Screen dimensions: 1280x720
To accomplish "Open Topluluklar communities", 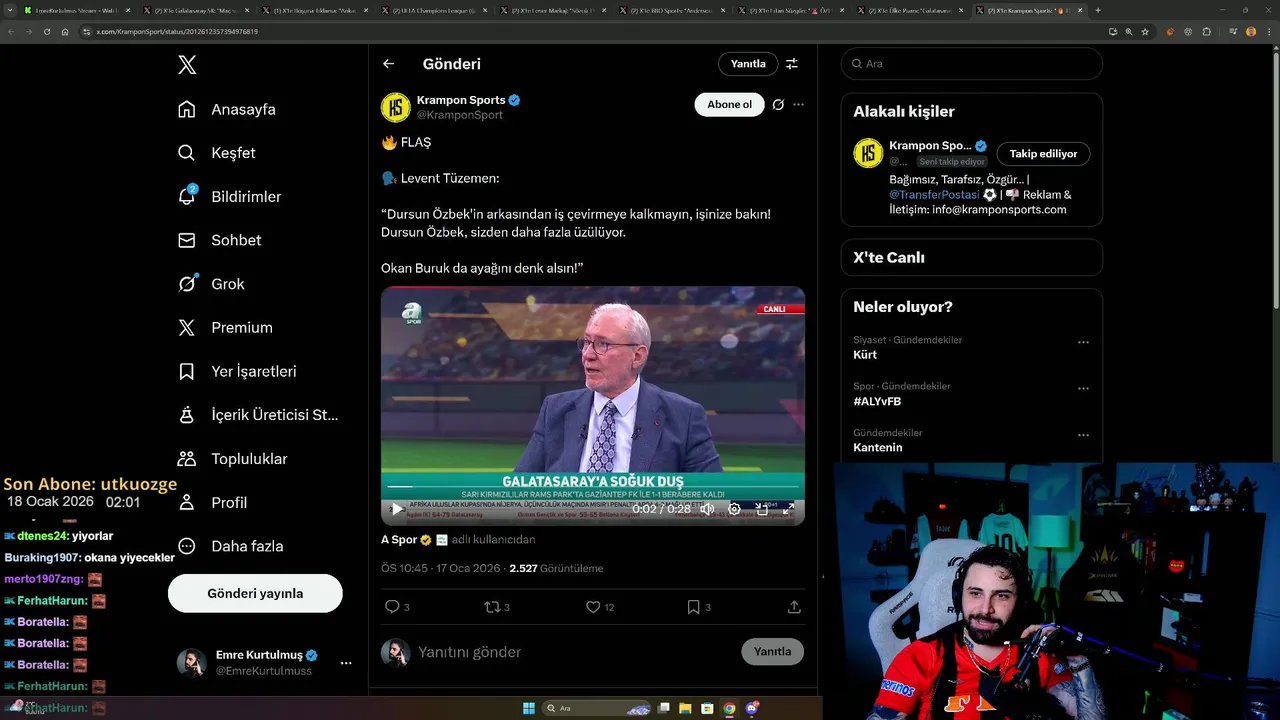I will tap(232, 459).
